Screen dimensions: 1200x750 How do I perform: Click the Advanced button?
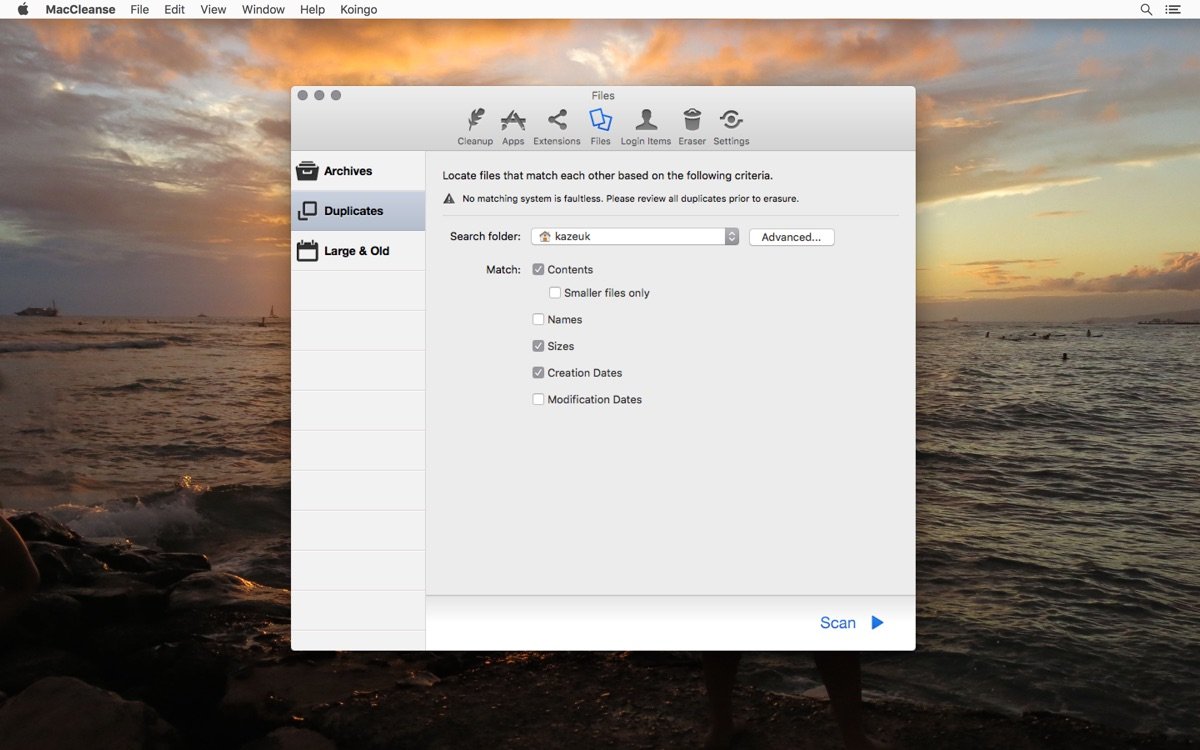791,237
